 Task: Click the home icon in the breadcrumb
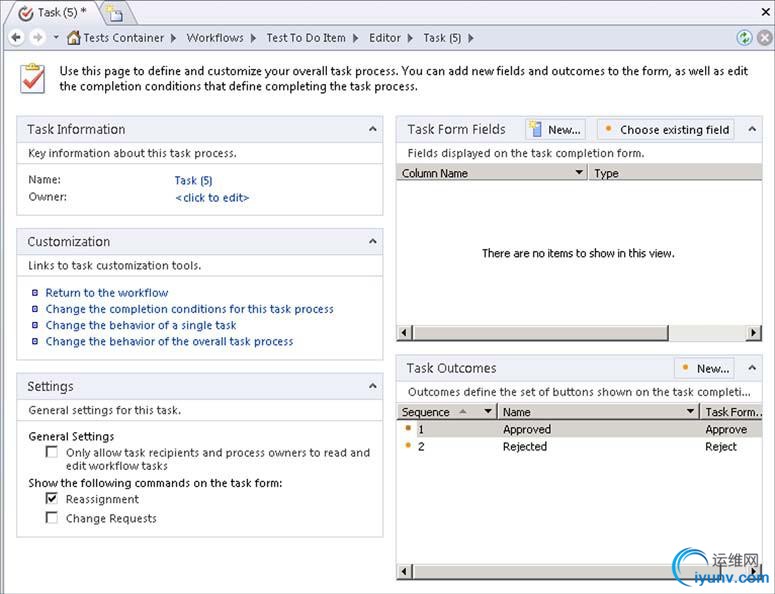point(73,38)
